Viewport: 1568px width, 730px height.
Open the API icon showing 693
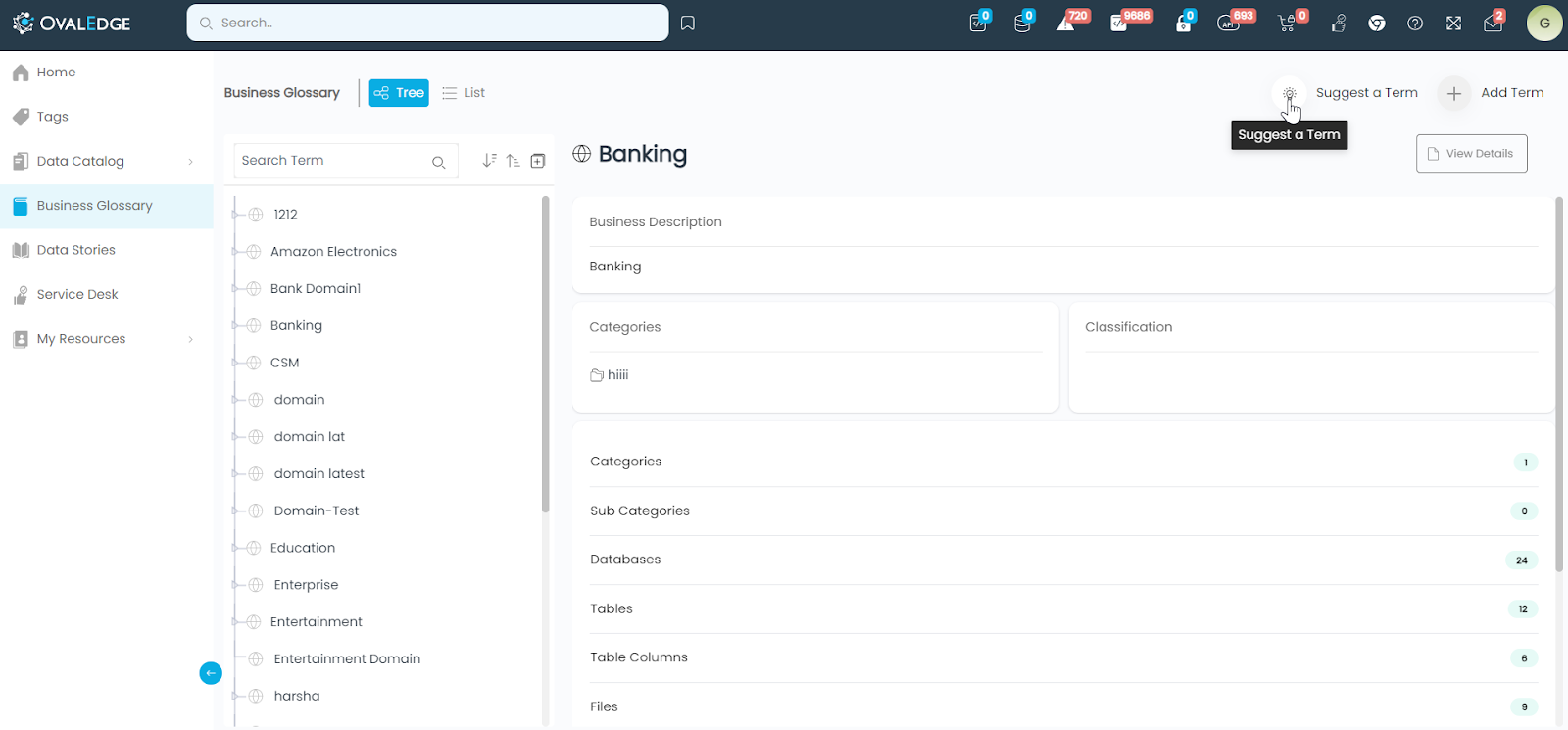(1228, 23)
